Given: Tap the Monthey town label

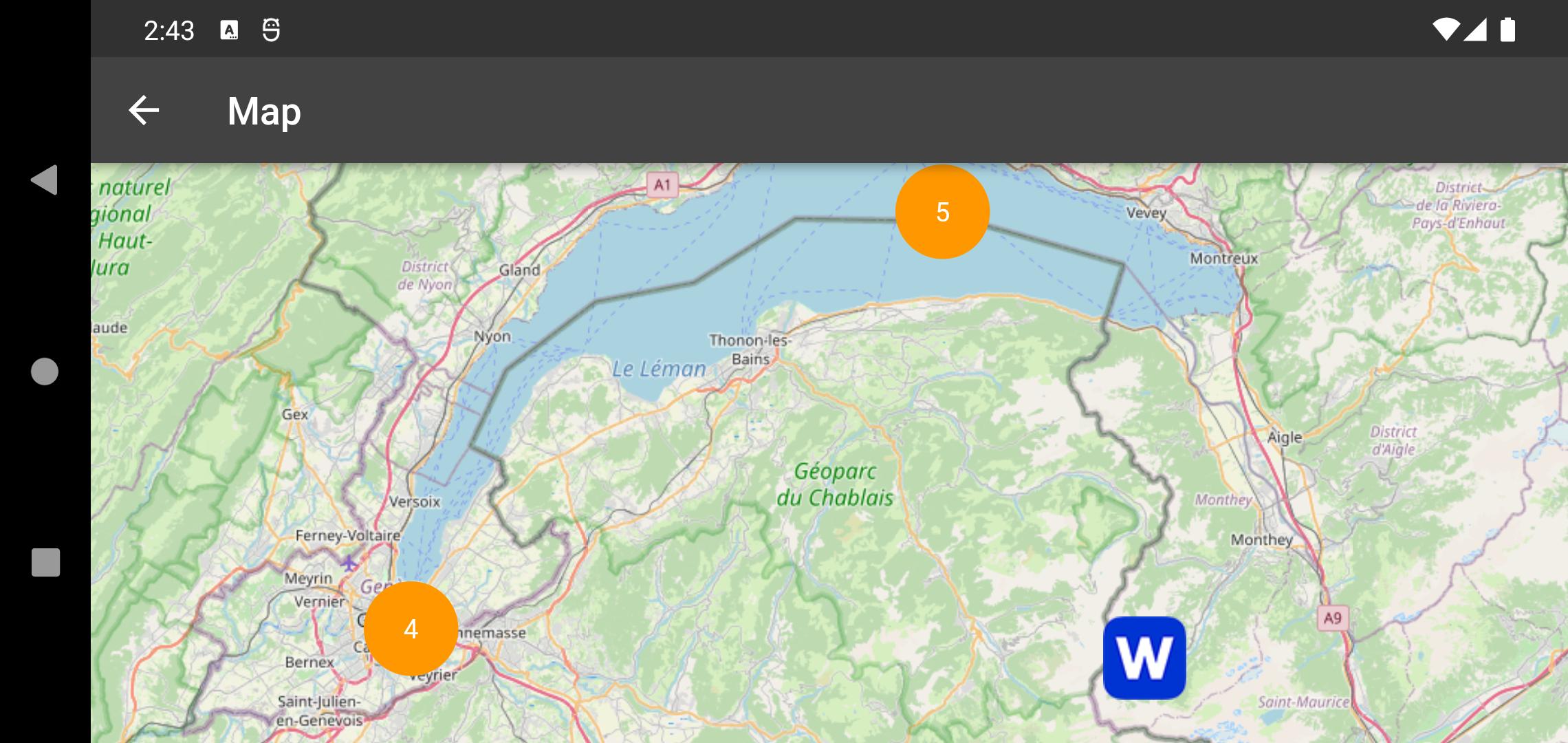Looking at the screenshot, I should click(1262, 540).
